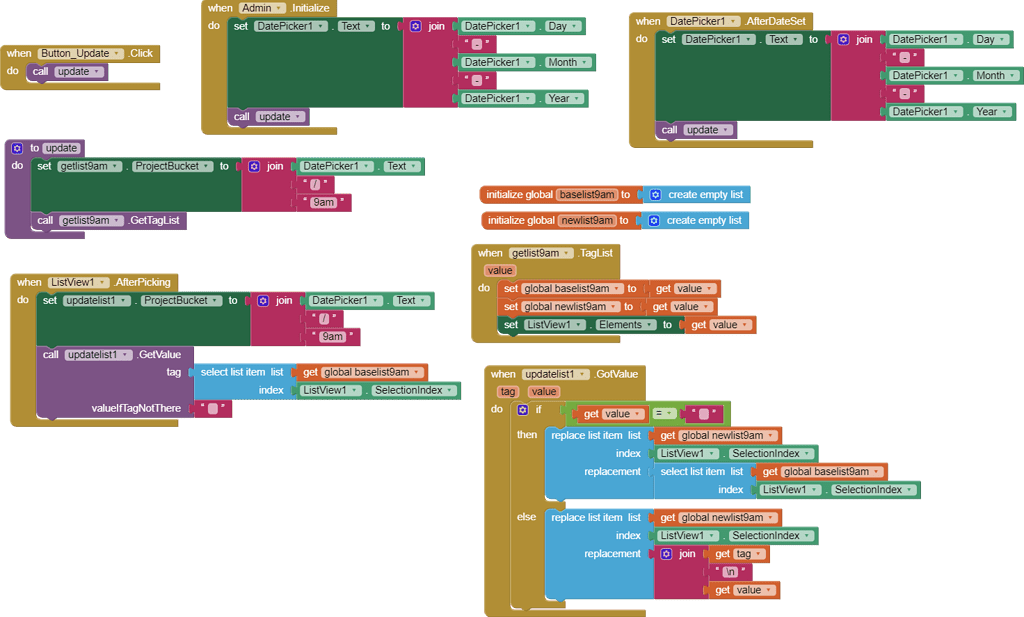Click the gear icon on the if block
The image size is (1024, 617).
(522, 412)
